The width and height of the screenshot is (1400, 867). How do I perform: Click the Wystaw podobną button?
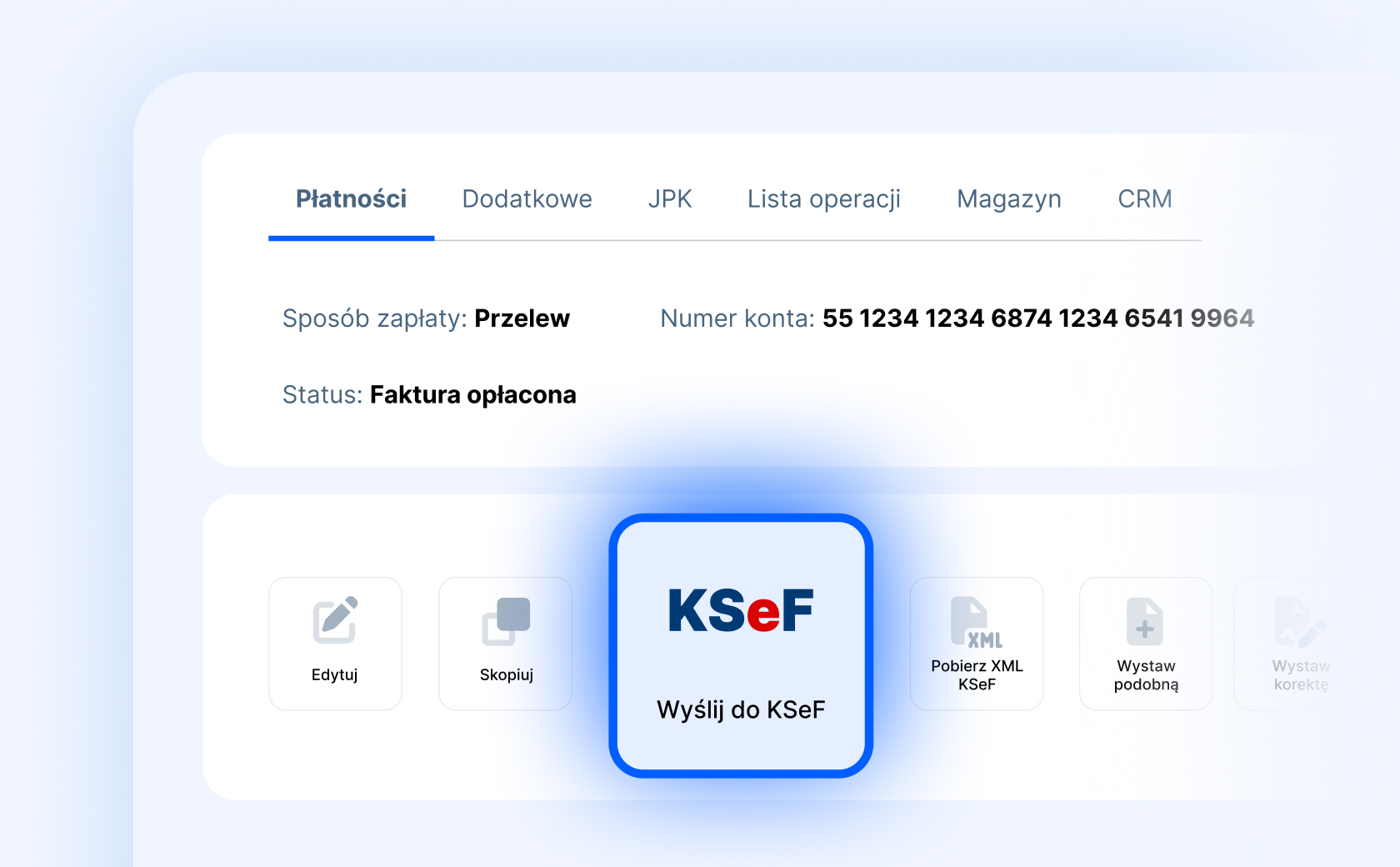click(1145, 644)
